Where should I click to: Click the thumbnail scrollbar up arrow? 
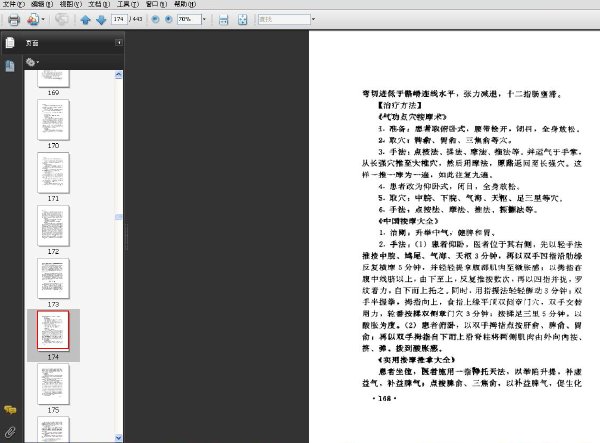(x=119, y=75)
